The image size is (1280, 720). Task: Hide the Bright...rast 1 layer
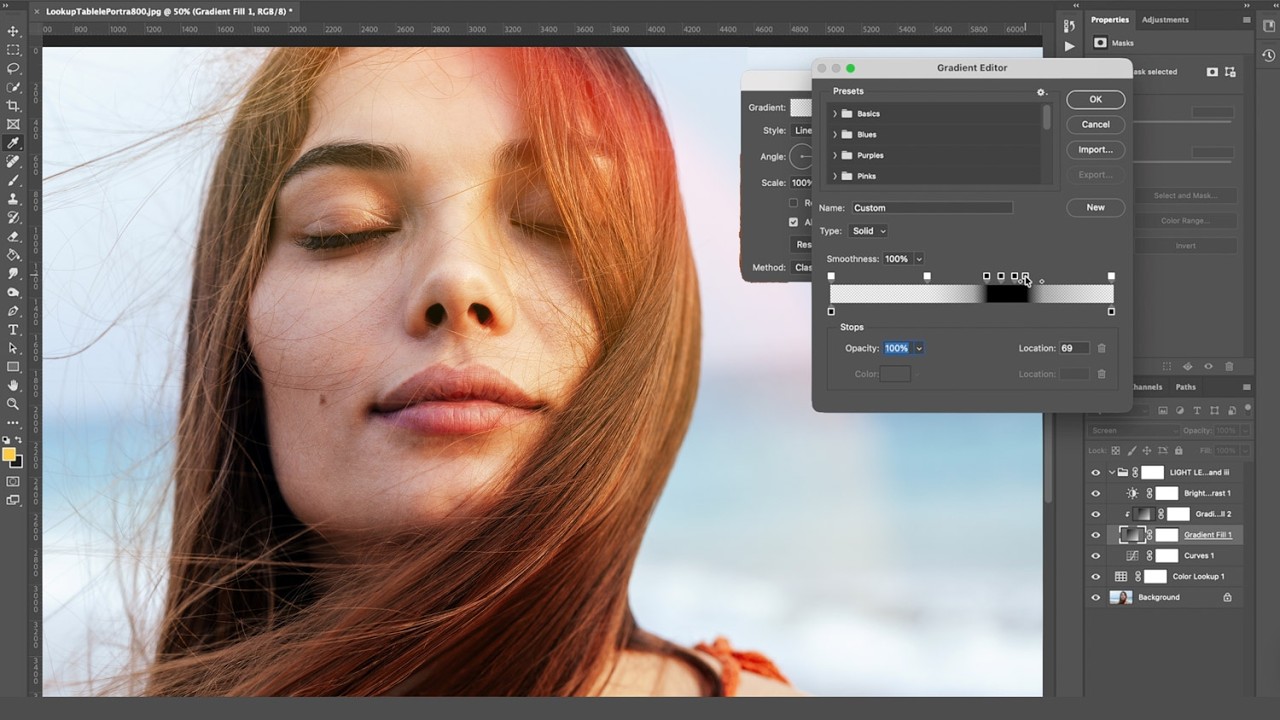coord(1095,493)
